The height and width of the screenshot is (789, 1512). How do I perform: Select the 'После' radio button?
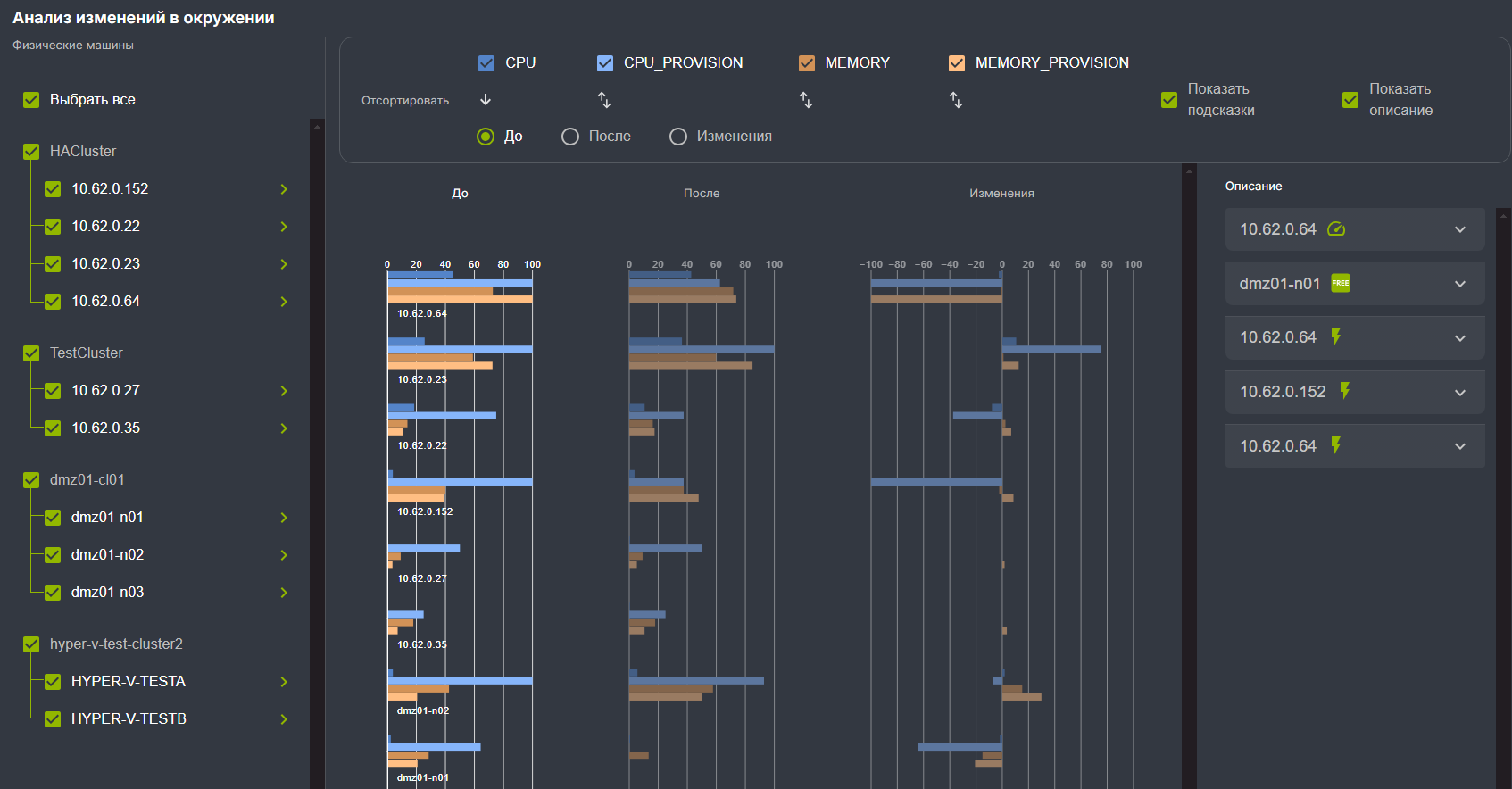(570, 137)
